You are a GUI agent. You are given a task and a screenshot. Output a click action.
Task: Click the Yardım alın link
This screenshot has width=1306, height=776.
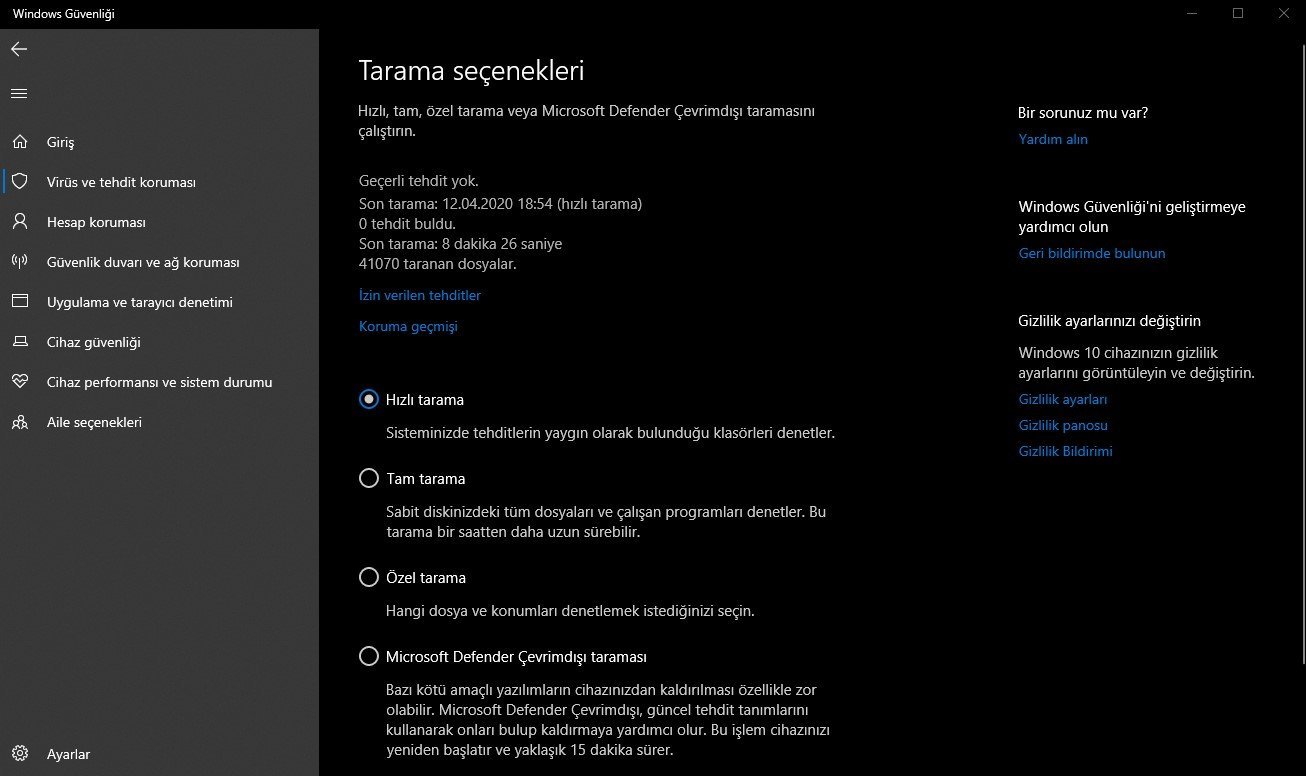[x=1053, y=139]
